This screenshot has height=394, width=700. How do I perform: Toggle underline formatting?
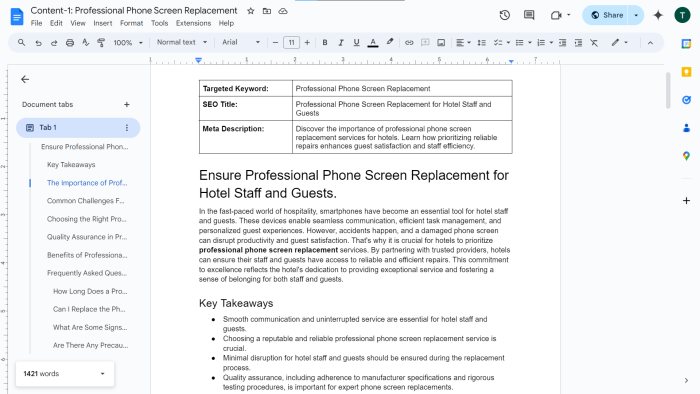356,43
